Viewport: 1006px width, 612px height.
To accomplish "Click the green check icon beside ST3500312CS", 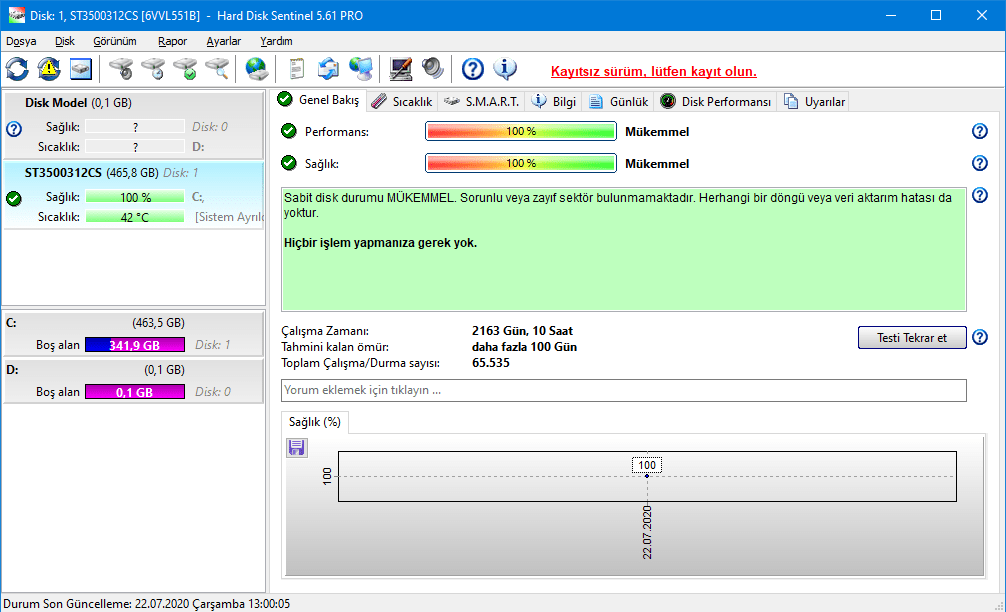I will [13, 199].
